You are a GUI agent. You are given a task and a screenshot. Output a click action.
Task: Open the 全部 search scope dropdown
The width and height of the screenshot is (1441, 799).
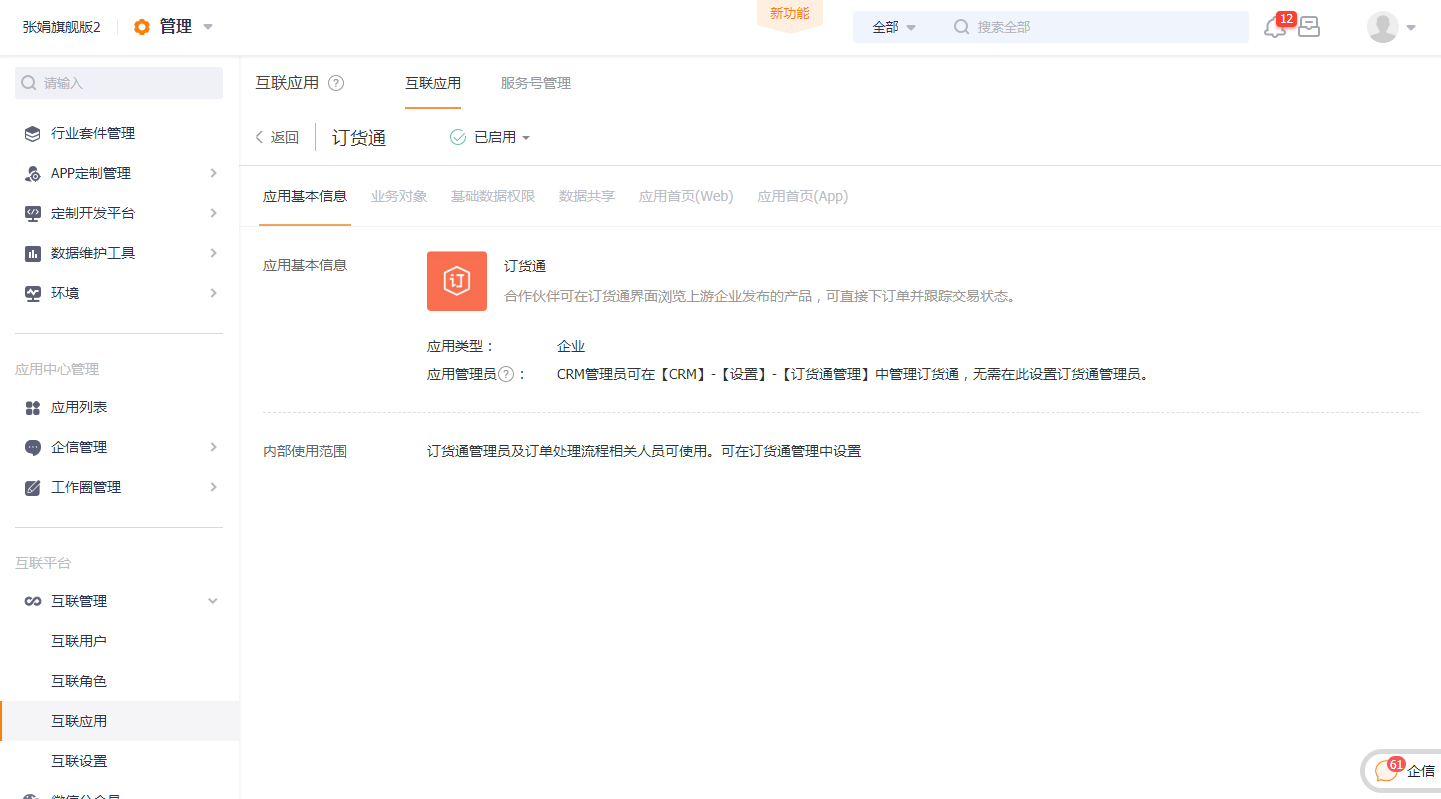[x=894, y=27]
